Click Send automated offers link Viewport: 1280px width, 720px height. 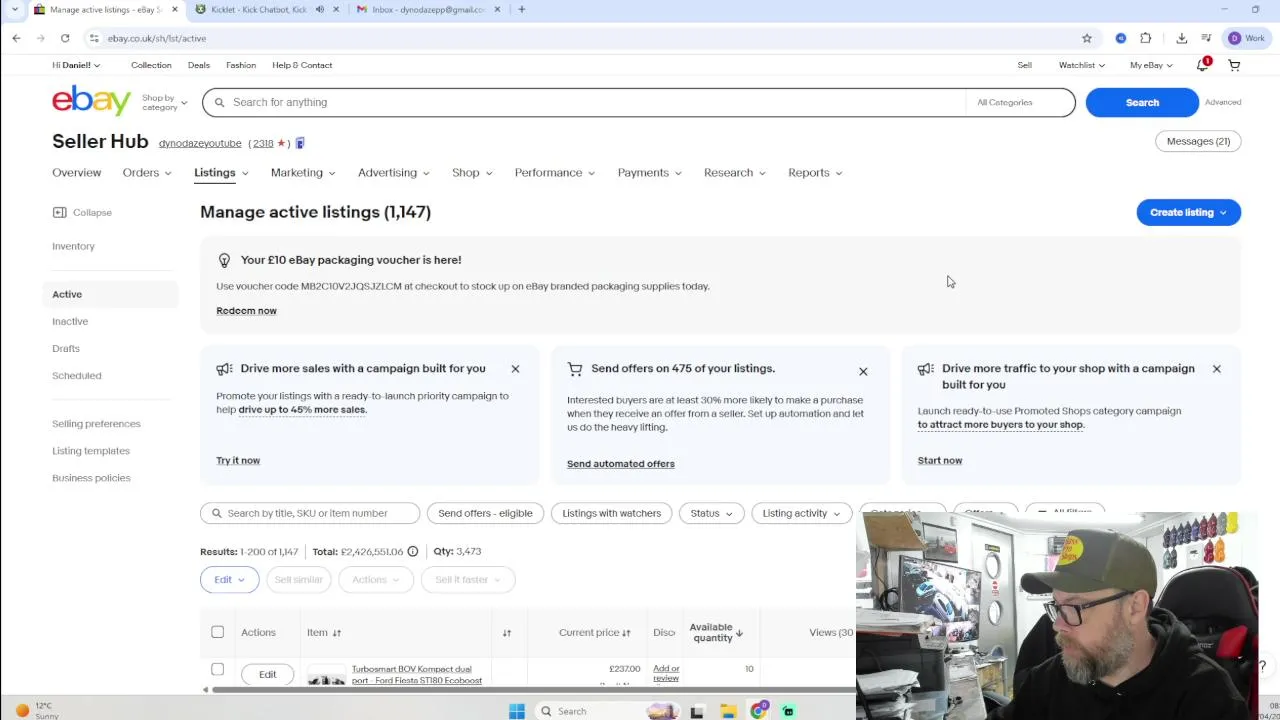tap(621, 463)
